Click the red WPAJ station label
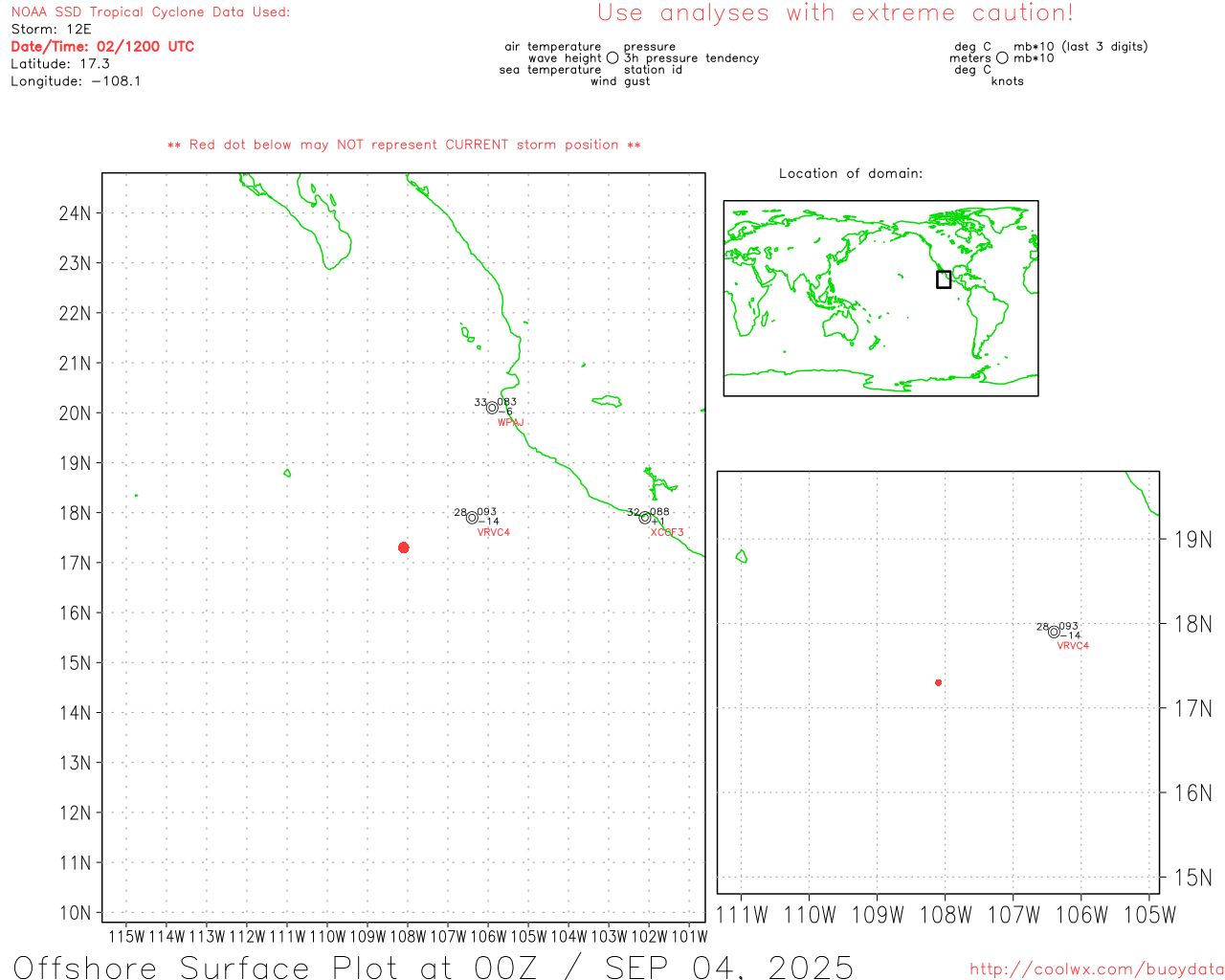 coord(511,423)
